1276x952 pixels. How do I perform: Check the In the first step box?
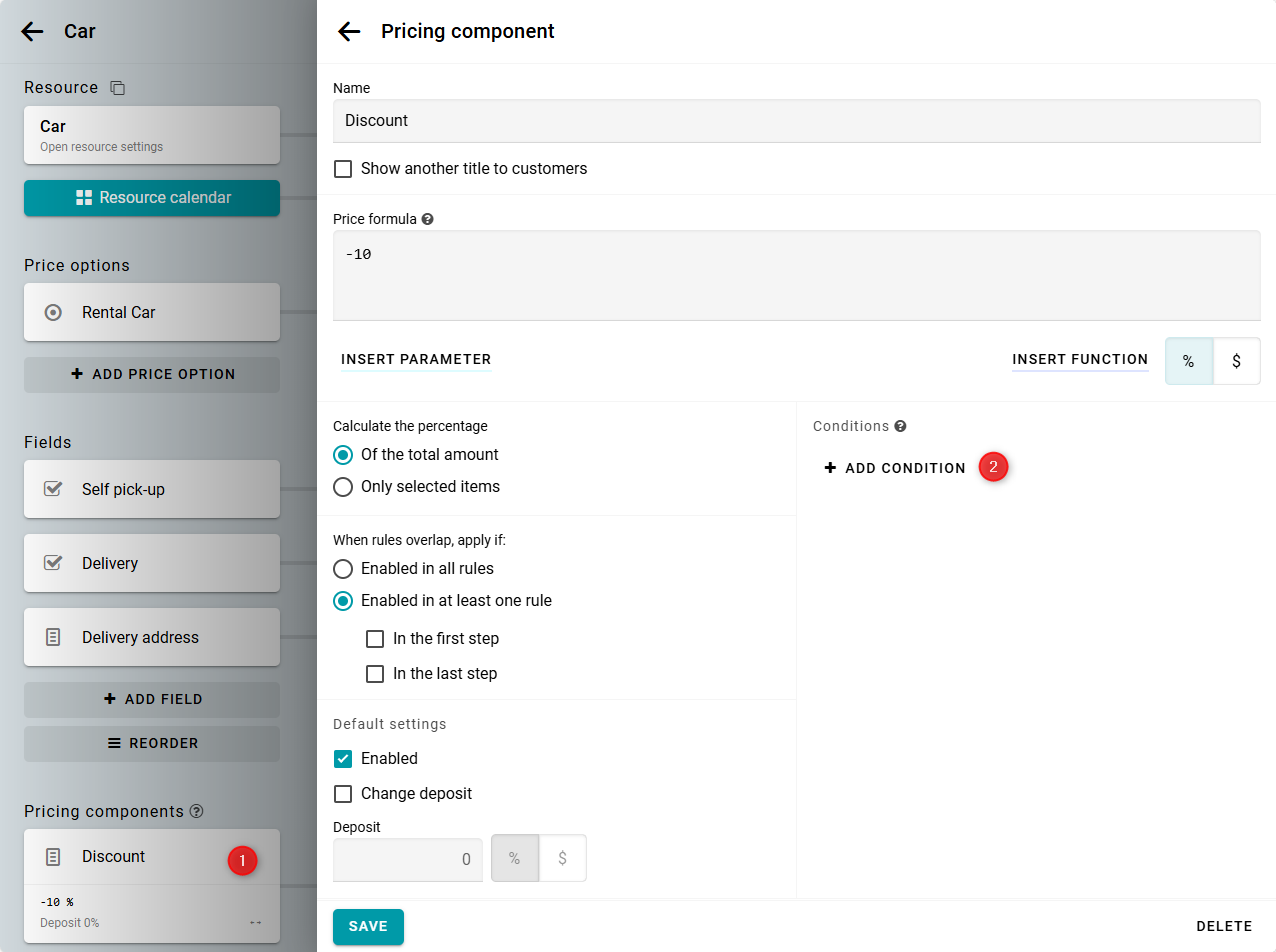tap(375, 639)
